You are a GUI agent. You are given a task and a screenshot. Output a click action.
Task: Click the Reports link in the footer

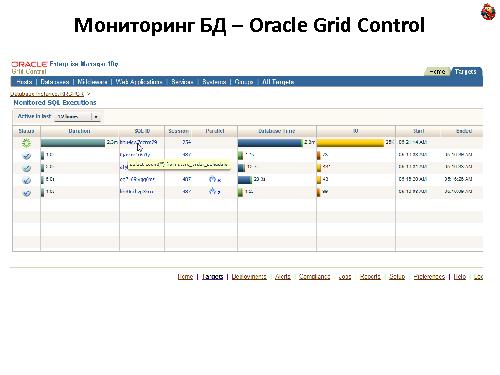(x=370, y=276)
